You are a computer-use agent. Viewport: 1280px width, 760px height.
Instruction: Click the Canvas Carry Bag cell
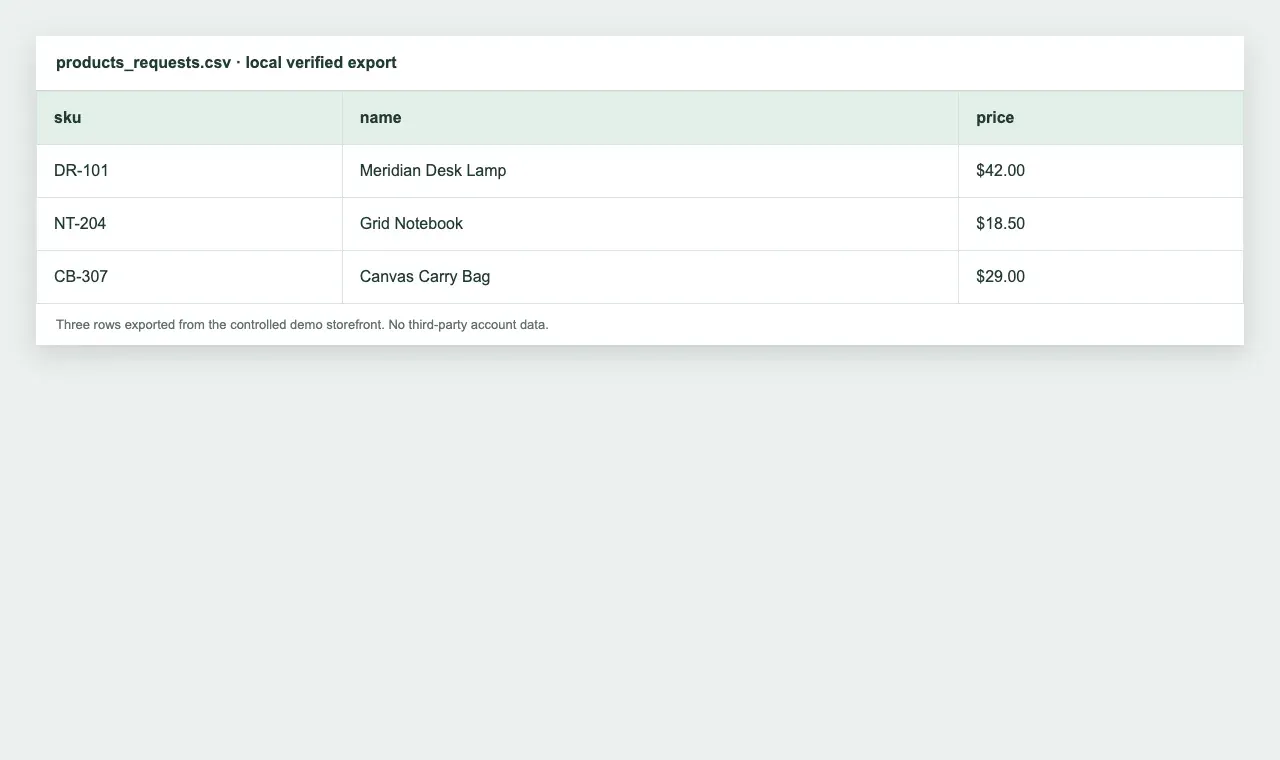(x=650, y=277)
